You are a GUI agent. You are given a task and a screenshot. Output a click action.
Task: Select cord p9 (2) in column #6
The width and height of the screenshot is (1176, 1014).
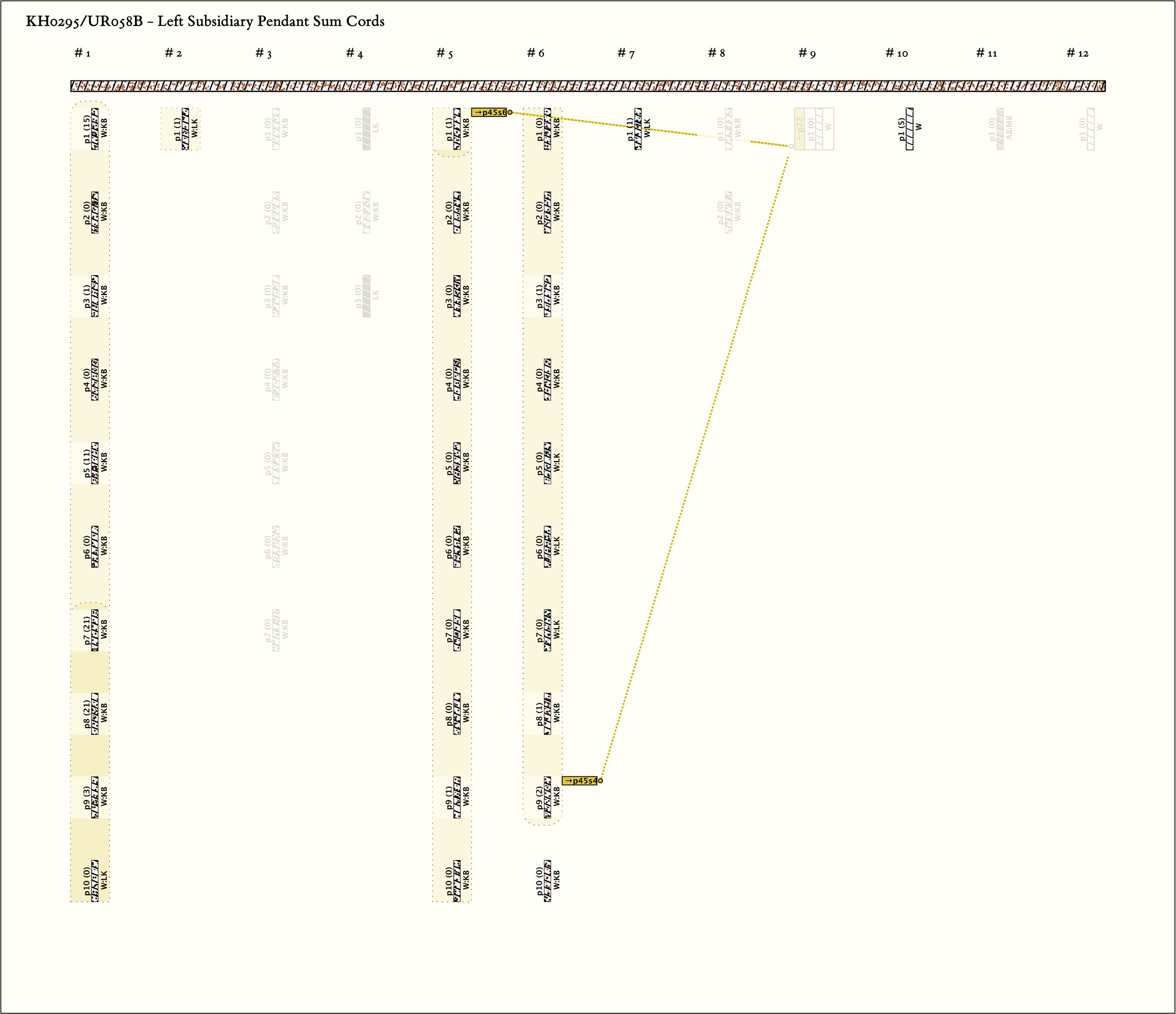point(547,797)
